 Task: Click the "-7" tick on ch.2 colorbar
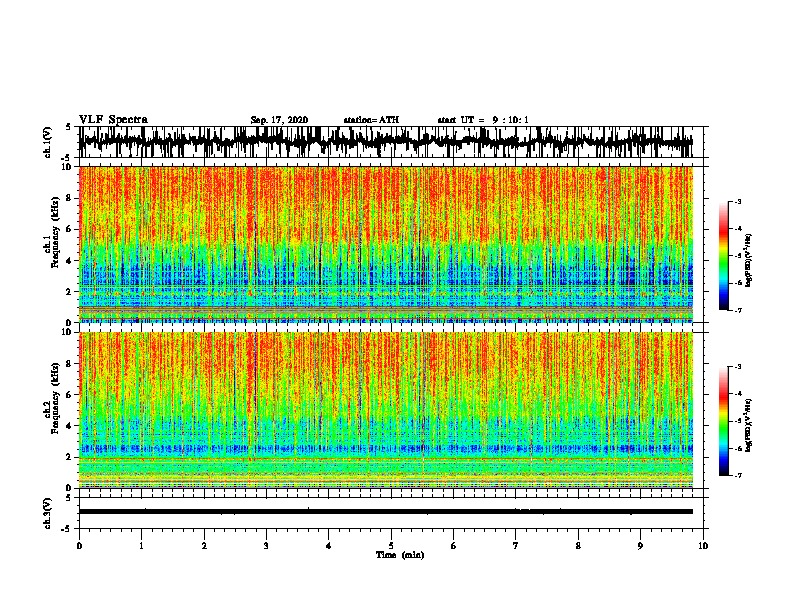[738, 475]
